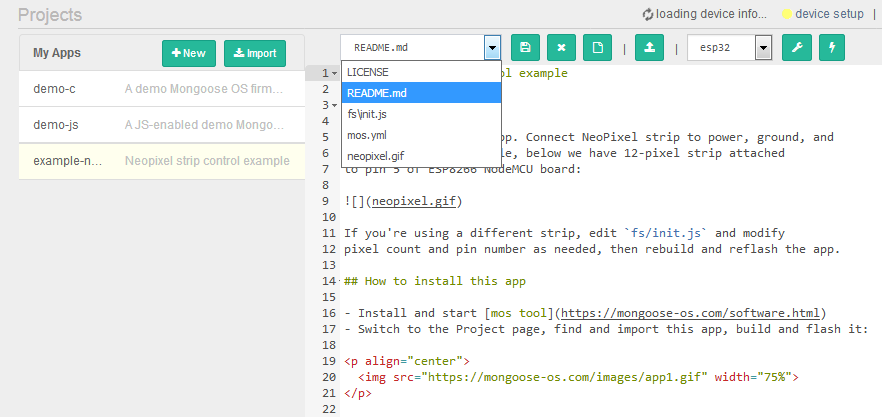This screenshot has height=417, width=882.
Task: Click the save file icon
Action: (x=526, y=48)
